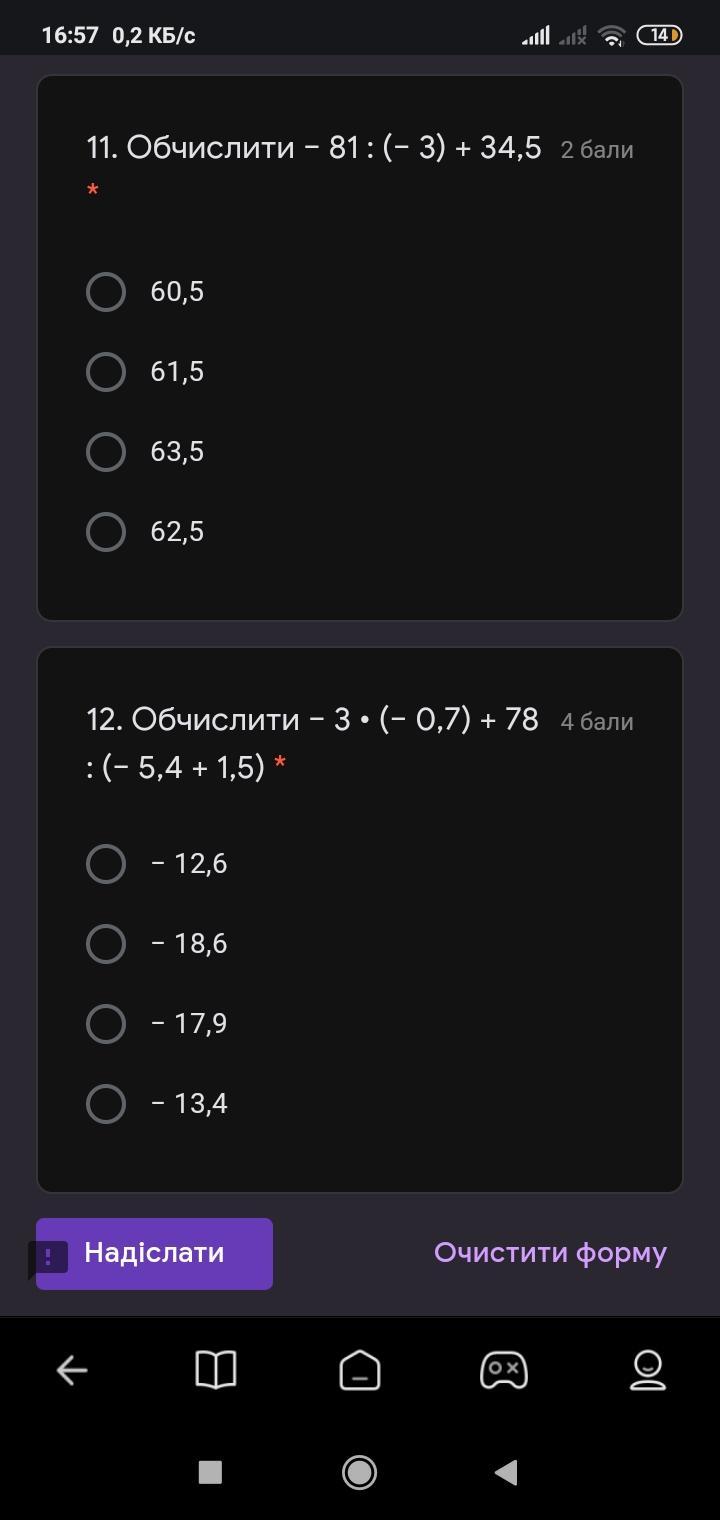Open the bookmarks book icon

[215, 1370]
